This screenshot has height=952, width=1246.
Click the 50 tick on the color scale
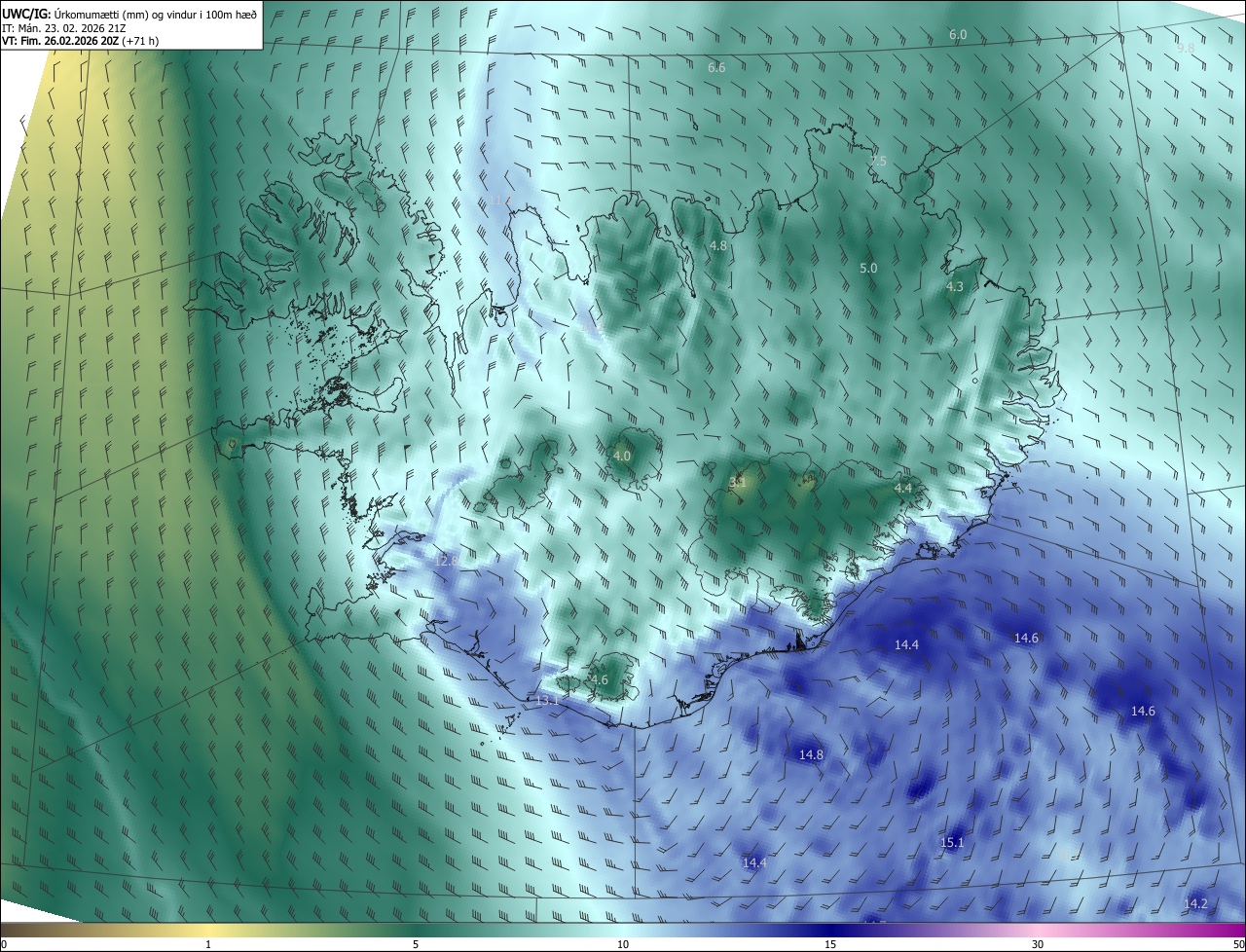1238,944
